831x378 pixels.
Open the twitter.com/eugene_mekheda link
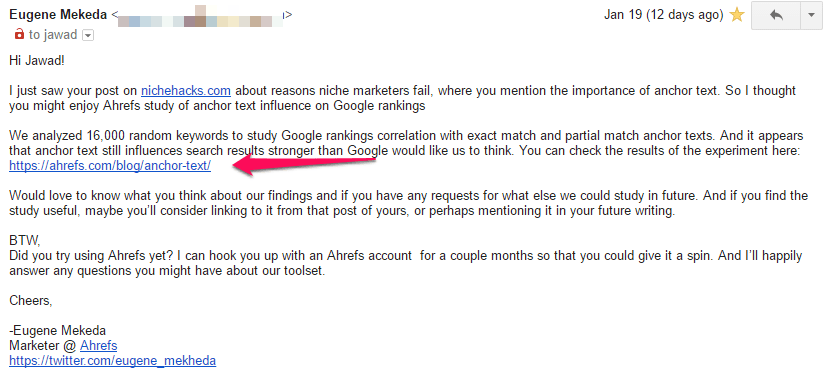(x=112, y=361)
